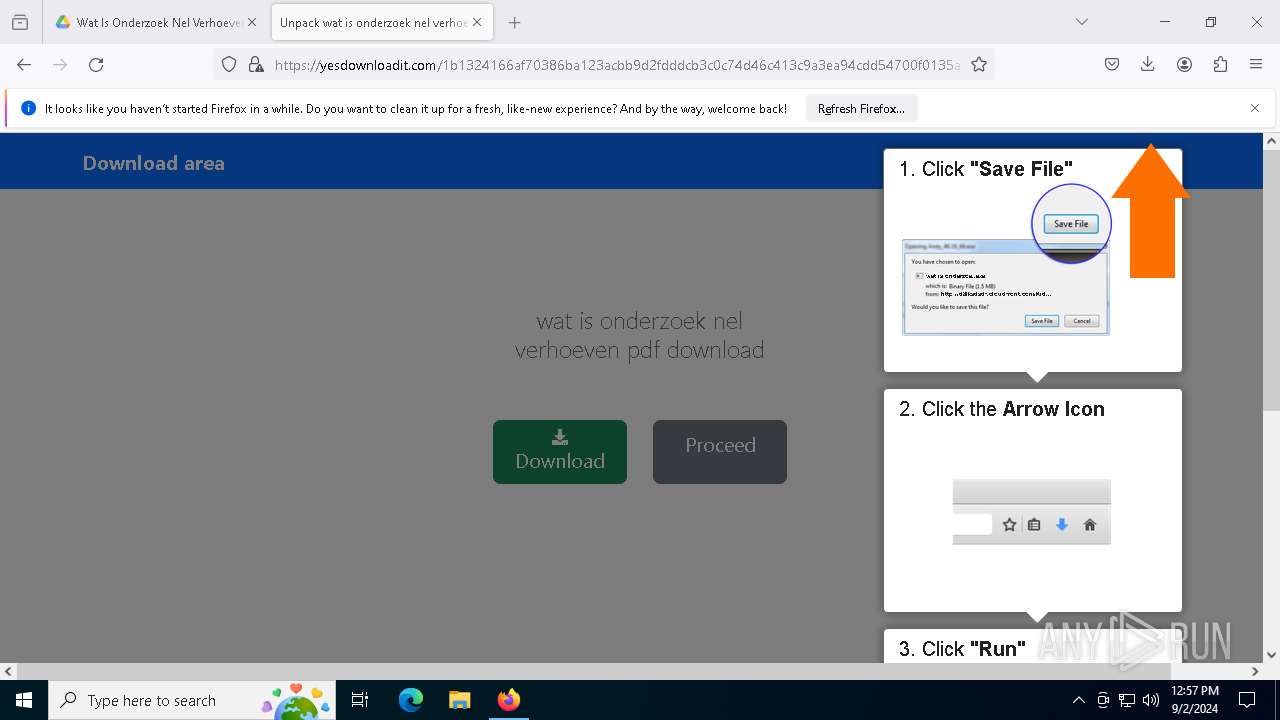Open network status tray icon
The height and width of the screenshot is (720, 1280).
[x=1127, y=700]
